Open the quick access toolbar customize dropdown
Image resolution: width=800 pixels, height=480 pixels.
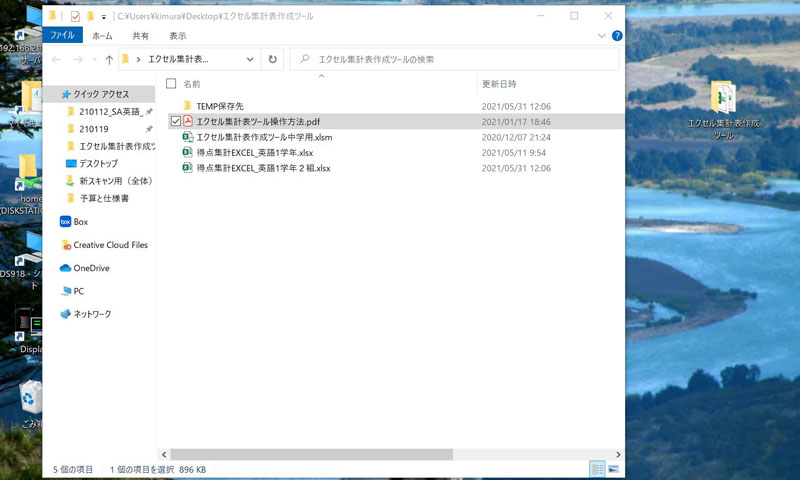pyautogui.click(x=104, y=17)
